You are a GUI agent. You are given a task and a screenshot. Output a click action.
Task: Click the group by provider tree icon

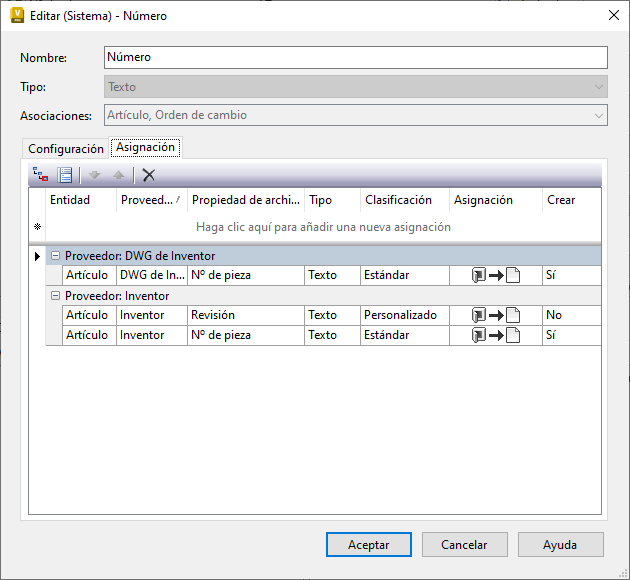click(41, 175)
